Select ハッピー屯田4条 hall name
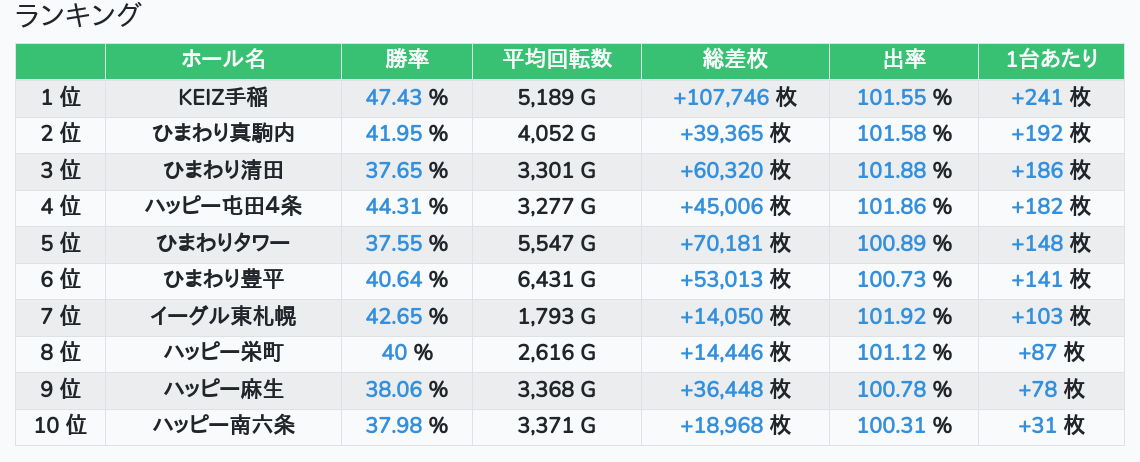 coord(223,207)
